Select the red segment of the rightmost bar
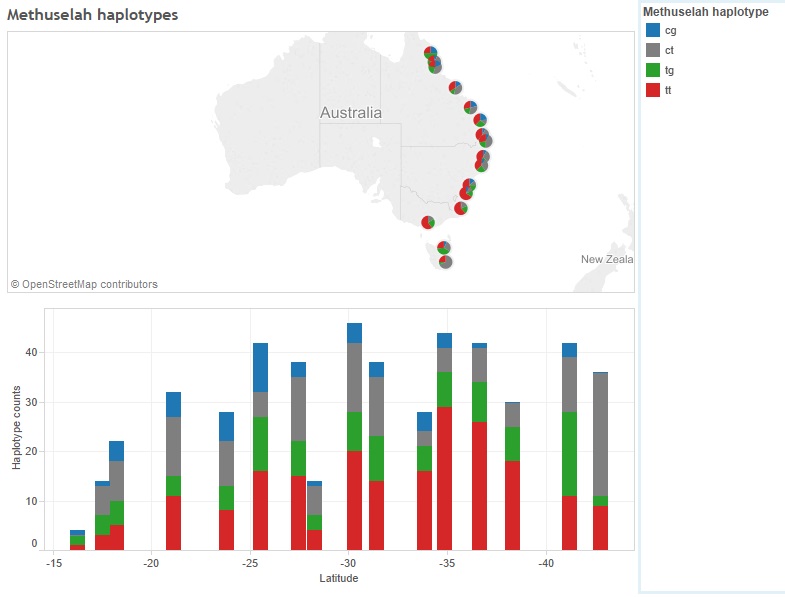 click(601, 527)
